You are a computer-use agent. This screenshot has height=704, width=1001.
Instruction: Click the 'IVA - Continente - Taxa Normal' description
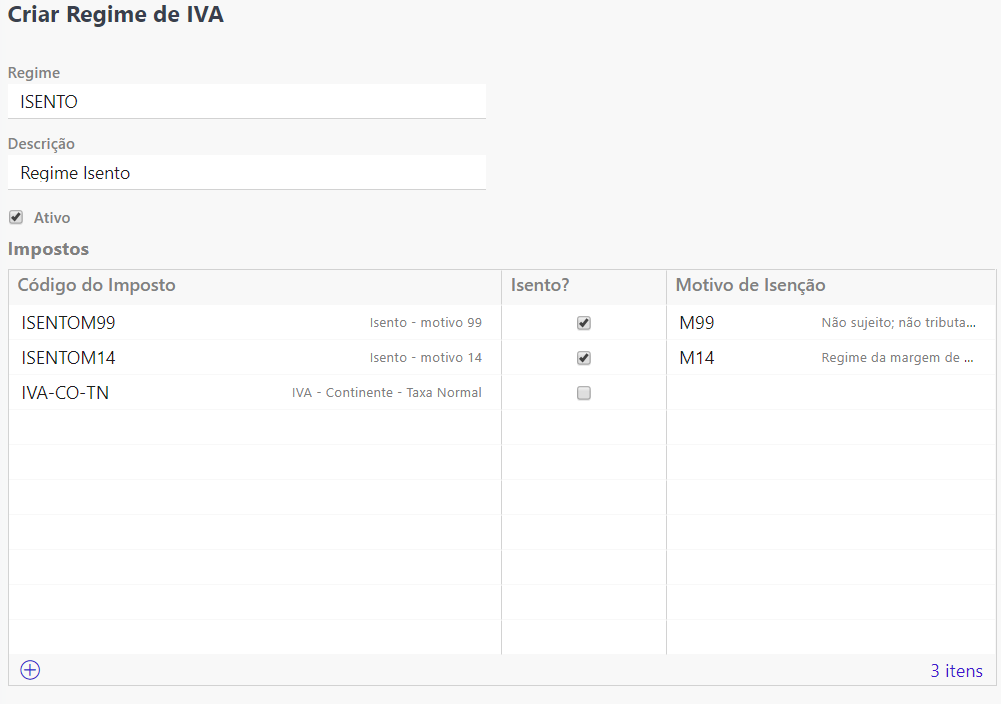point(386,393)
